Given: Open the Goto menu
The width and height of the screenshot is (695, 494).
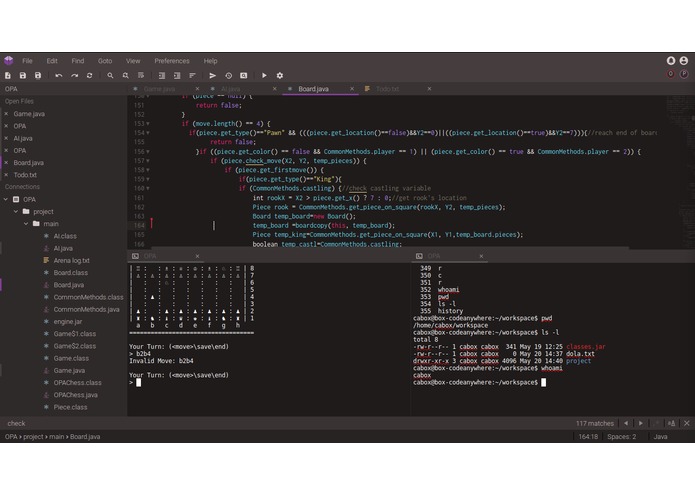Looking at the screenshot, I should (105, 61).
